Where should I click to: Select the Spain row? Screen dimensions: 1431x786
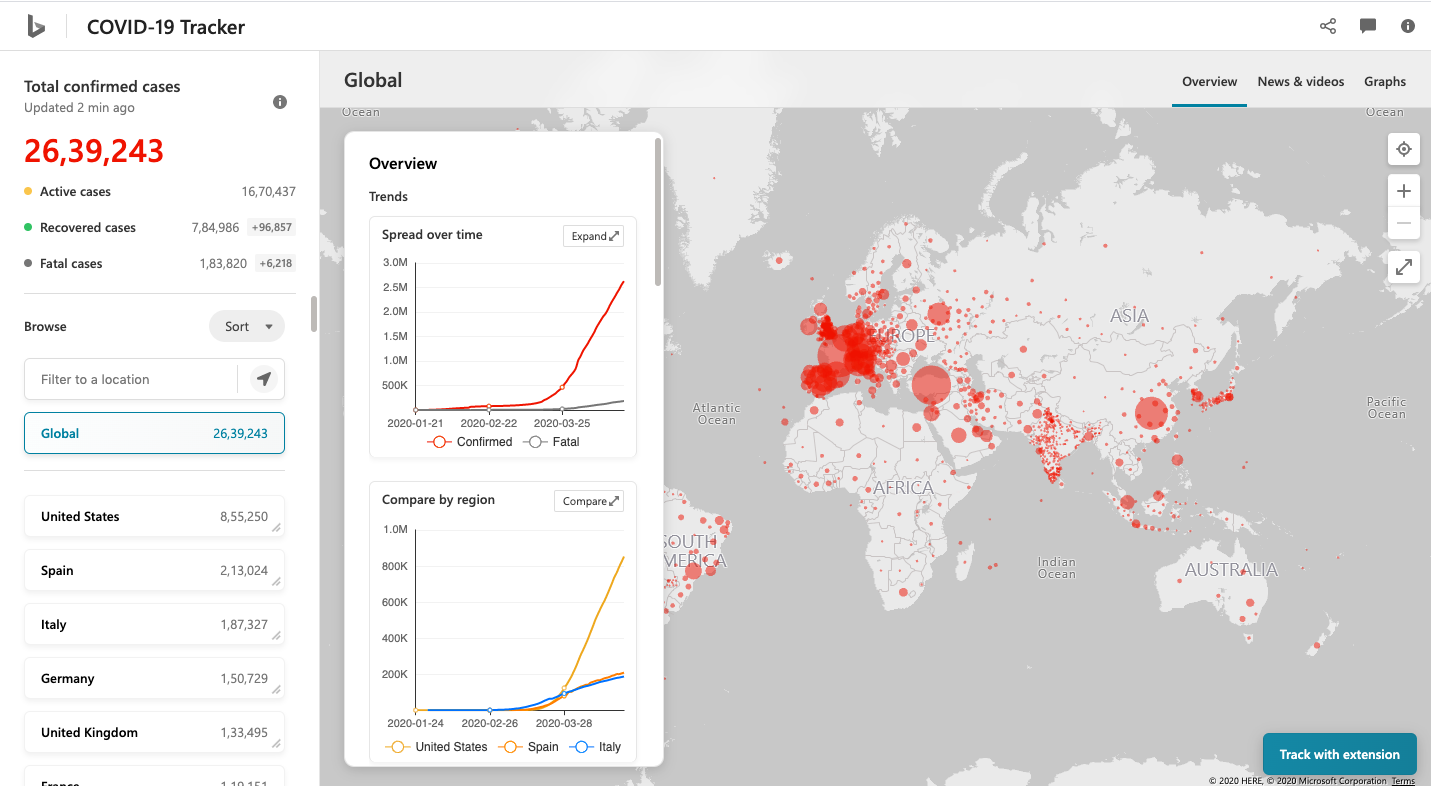click(154, 571)
